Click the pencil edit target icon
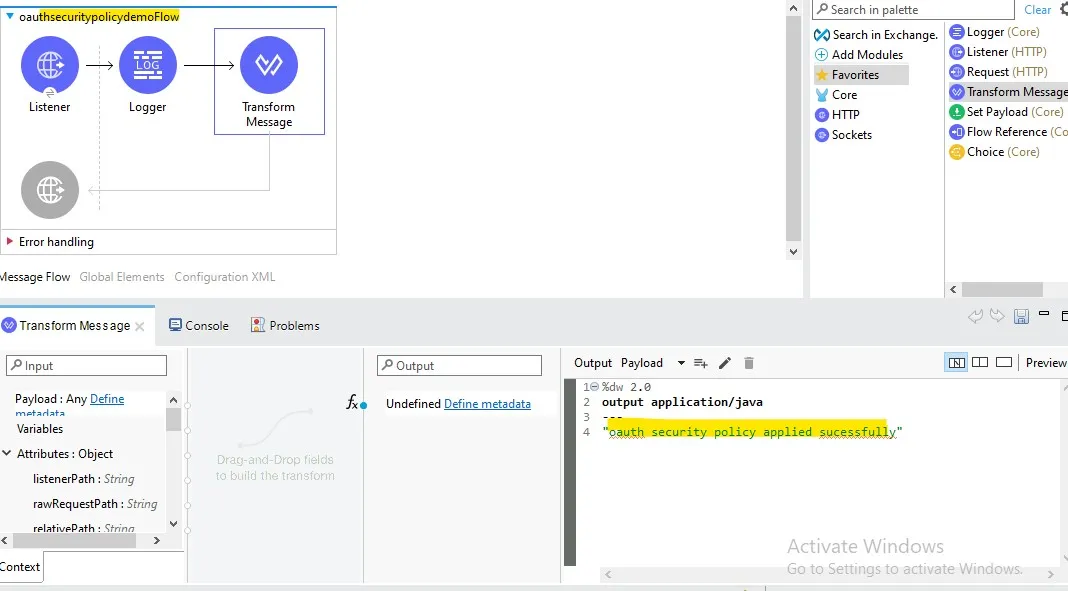Image resolution: width=1068 pixels, height=591 pixels. point(725,363)
